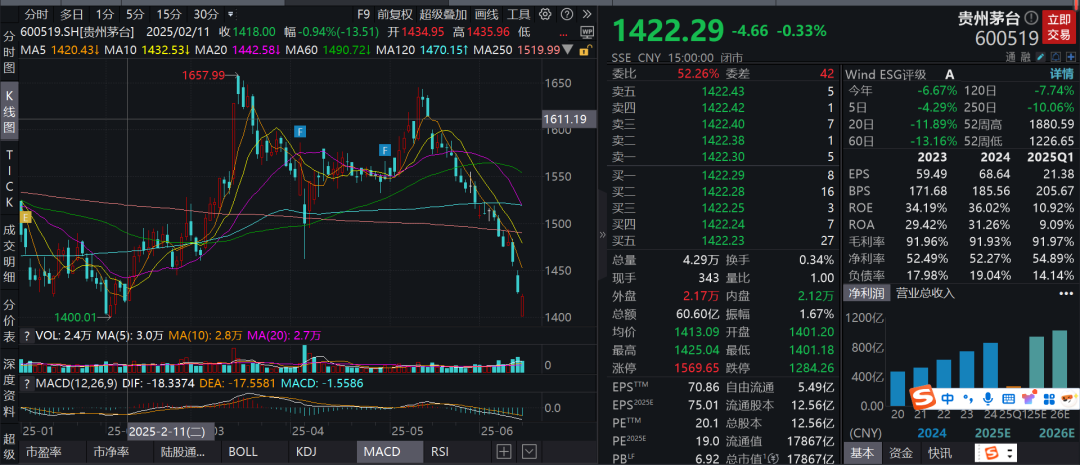Switch to 5分 chart period

pyautogui.click(x=135, y=14)
